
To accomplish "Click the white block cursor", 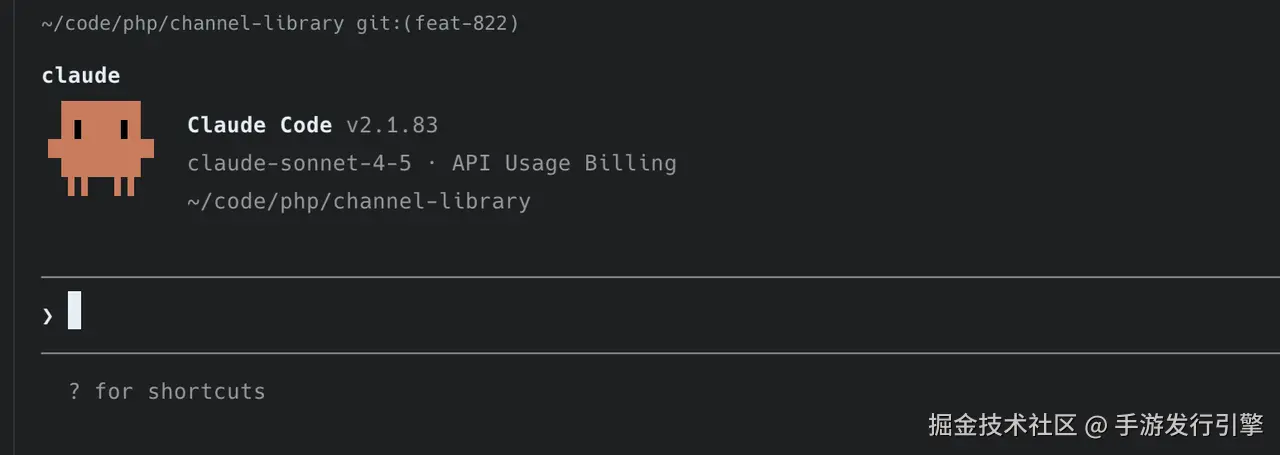I will 75,310.
